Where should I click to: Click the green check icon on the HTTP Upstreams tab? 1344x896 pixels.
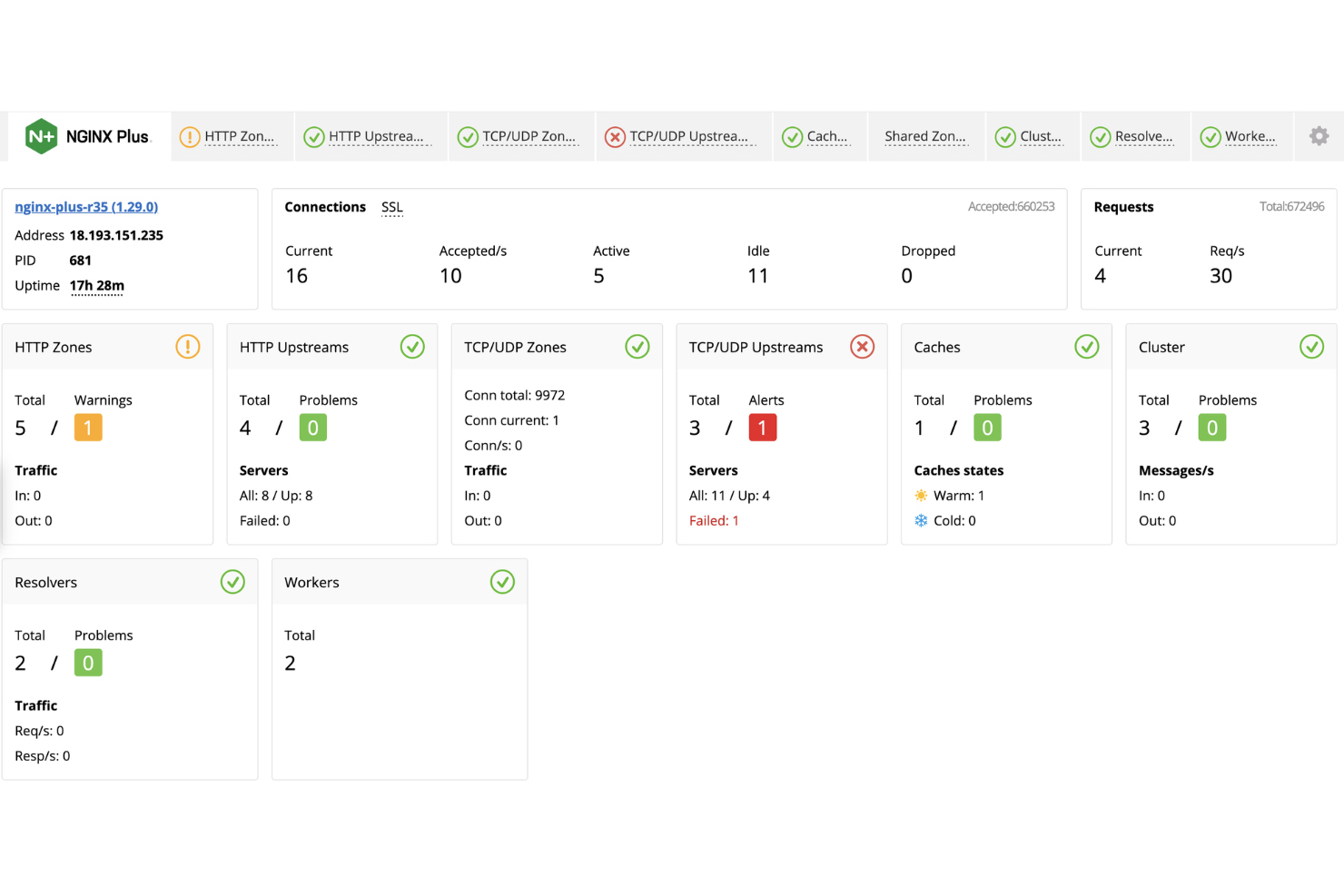(314, 137)
